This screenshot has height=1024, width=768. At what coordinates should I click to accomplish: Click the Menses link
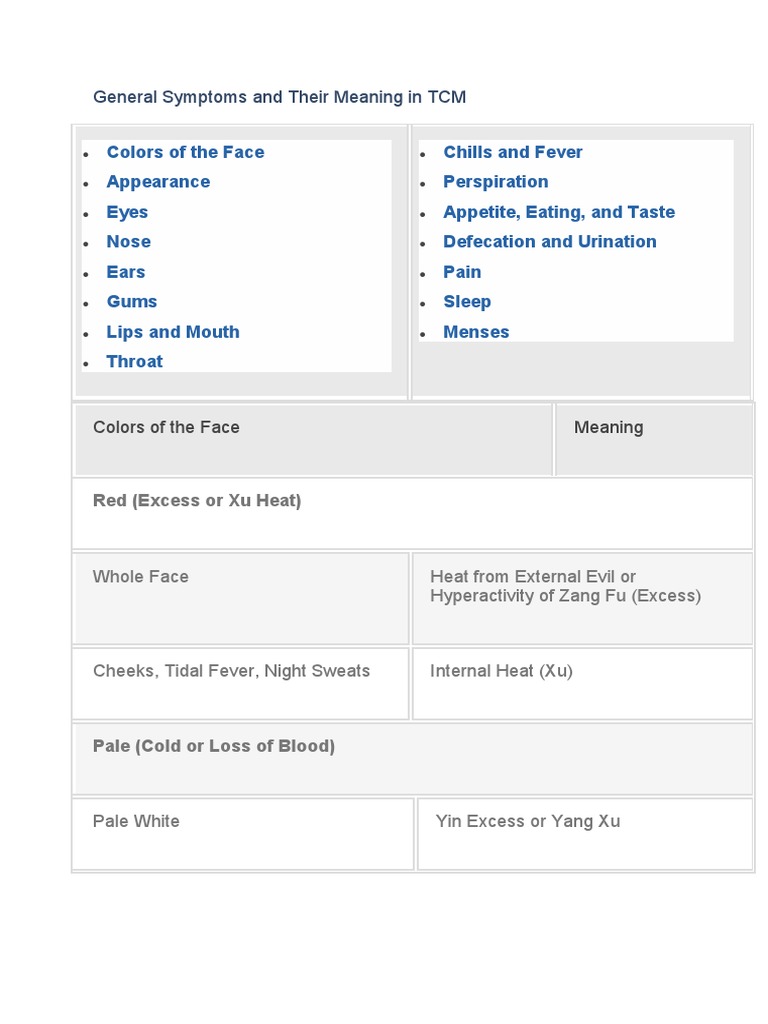coord(476,332)
